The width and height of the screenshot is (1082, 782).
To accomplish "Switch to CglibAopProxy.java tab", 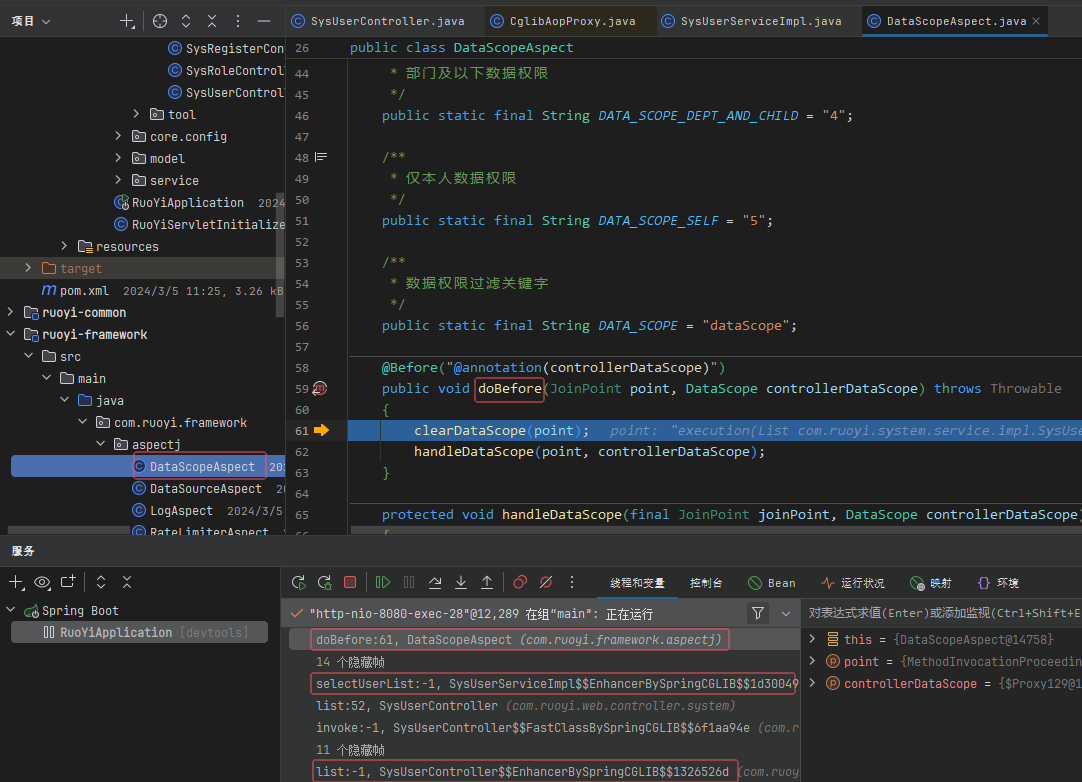I will click(x=563, y=21).
